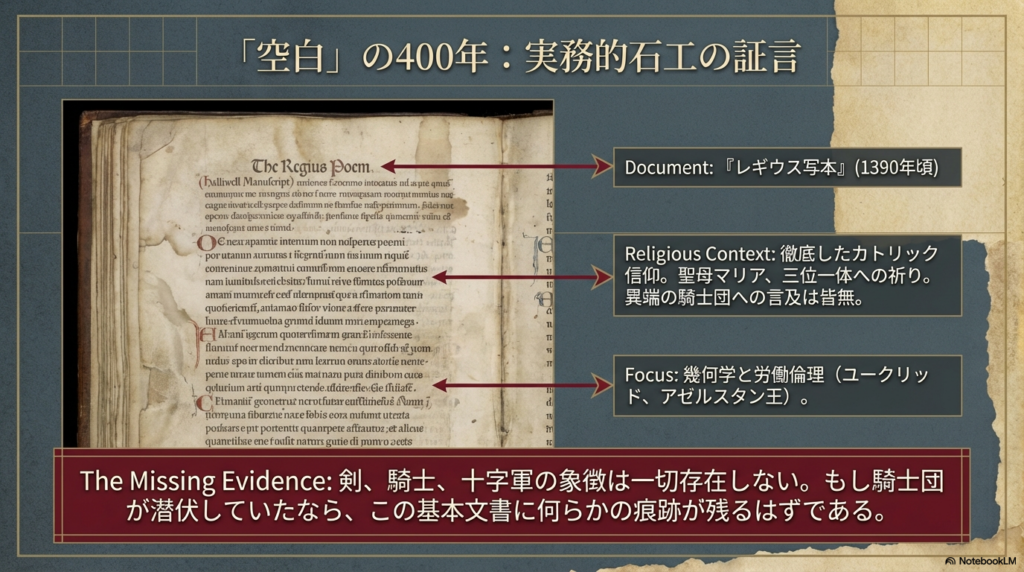The image size is (1024, 572).
Task: Click the red Missing Evidence banner
Action: pos(511,496)
